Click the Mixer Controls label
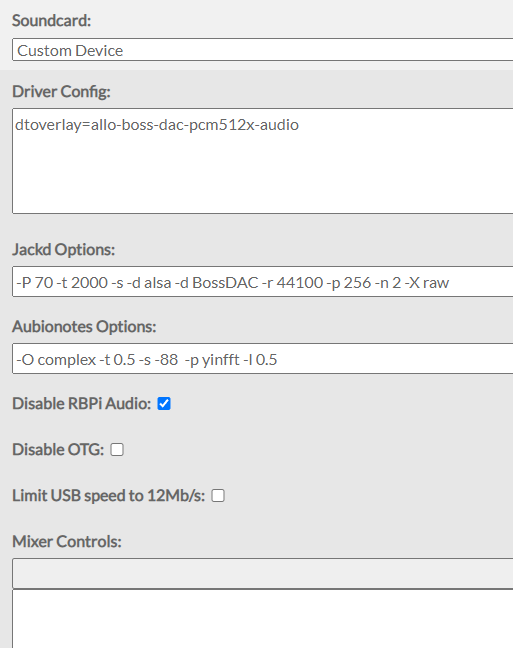This screenshot has height=648, width=513. pos(67,541)
